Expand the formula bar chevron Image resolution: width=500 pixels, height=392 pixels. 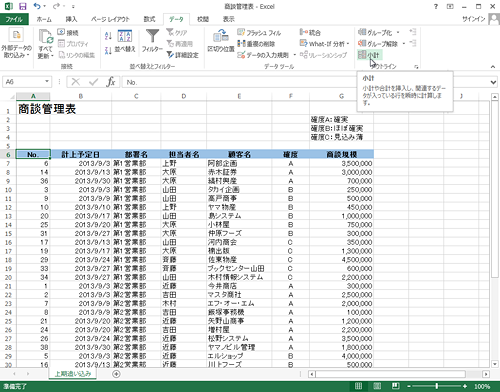click(x=493, y=82)
